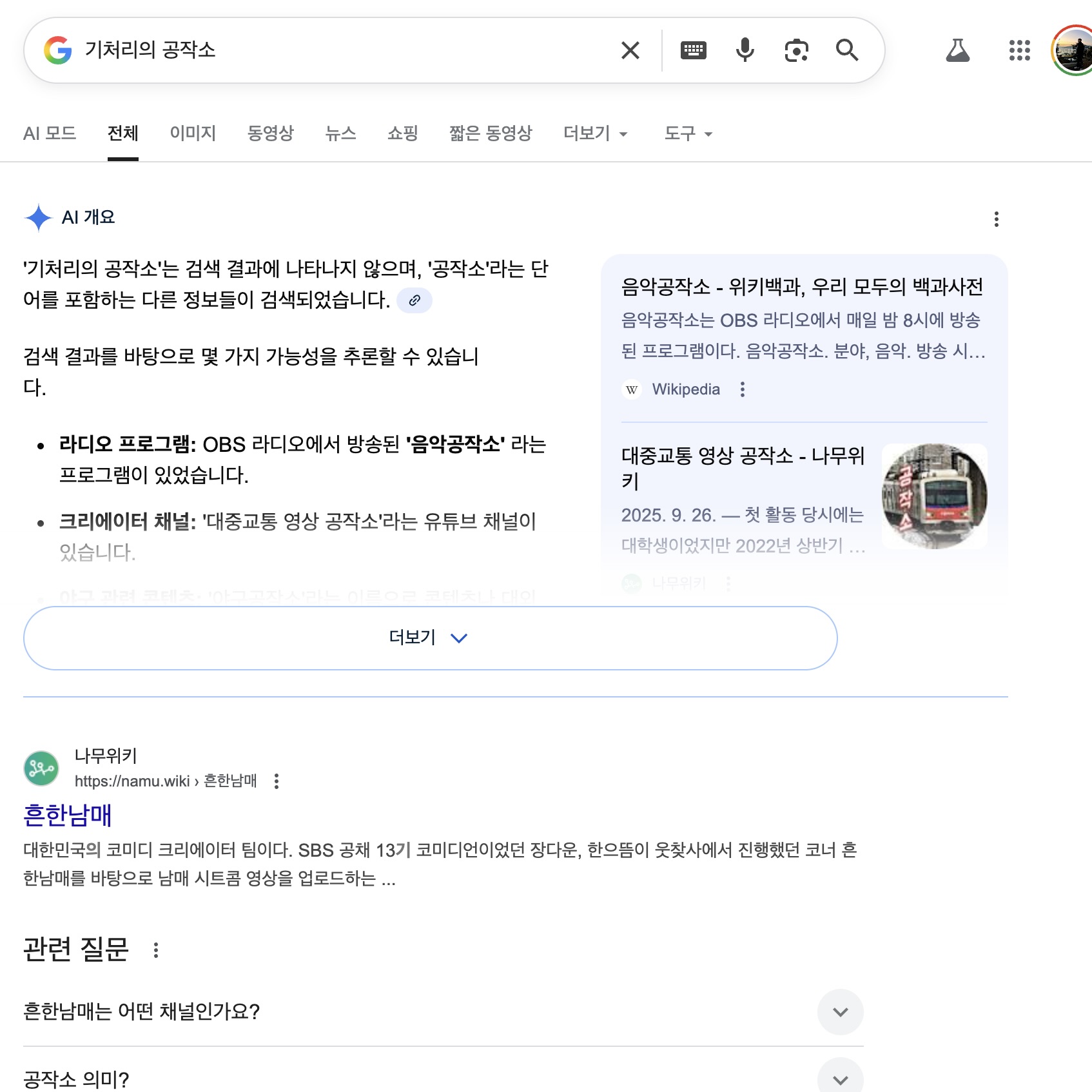Click the magnifying glass to search

848,50
